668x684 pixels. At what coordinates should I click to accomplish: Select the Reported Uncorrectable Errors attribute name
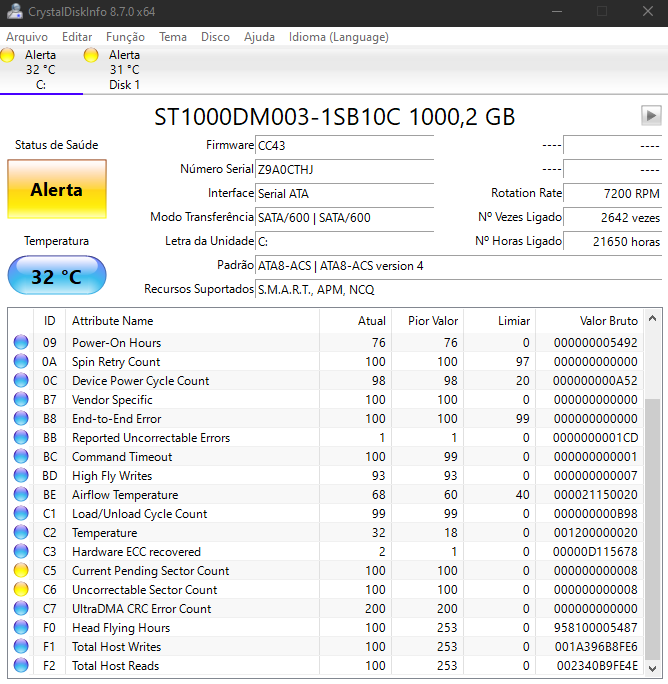coord(151,438)
